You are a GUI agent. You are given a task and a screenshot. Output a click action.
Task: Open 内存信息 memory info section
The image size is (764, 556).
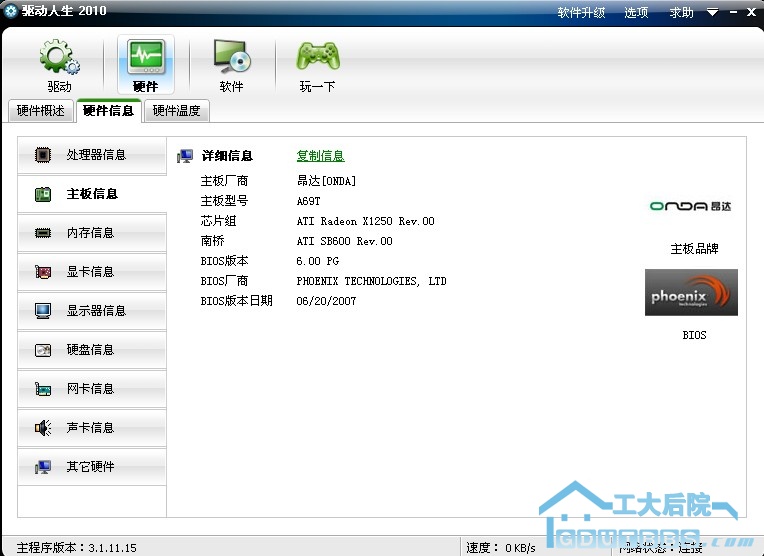pos(92,233)
